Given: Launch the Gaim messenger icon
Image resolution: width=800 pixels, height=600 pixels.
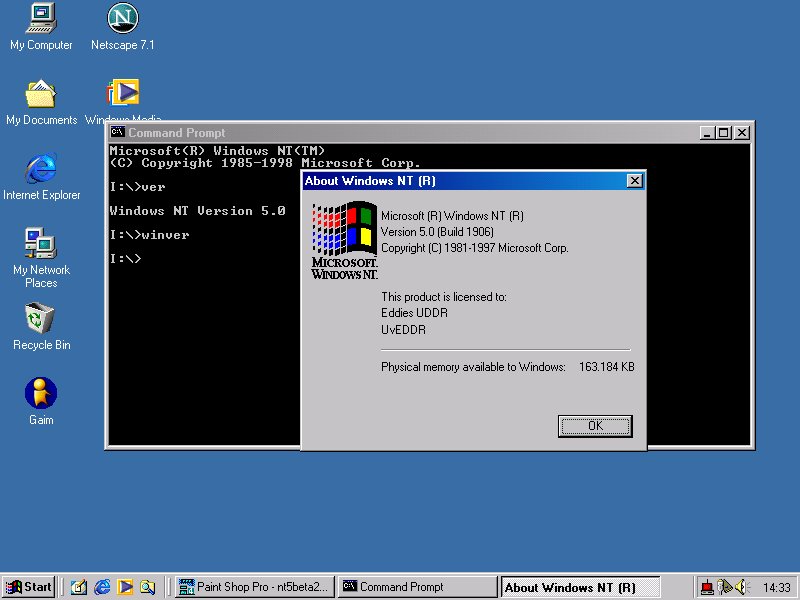Looking at the screenshot, I should coord(41,394).
